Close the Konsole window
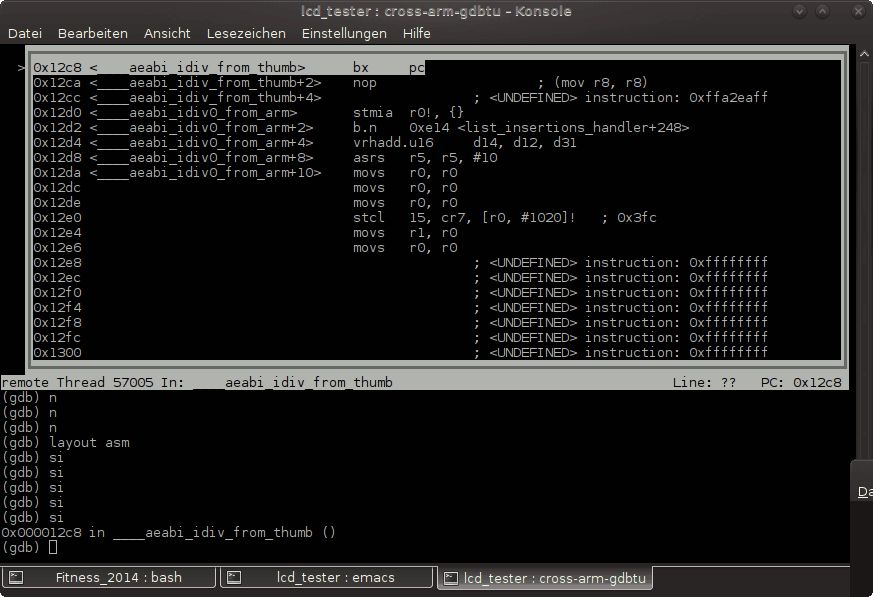The width and height of the screenshot is (873, 597). pyautogui.click(x=857, y=11)
